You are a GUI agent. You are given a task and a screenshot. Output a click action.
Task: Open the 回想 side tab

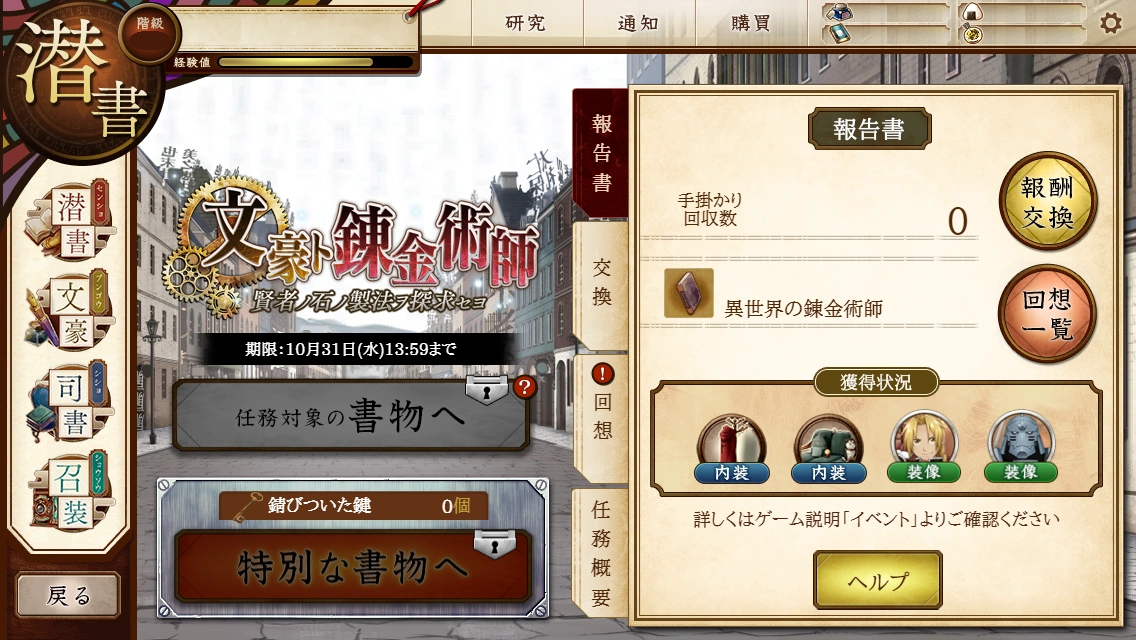[x=601, y=415]
